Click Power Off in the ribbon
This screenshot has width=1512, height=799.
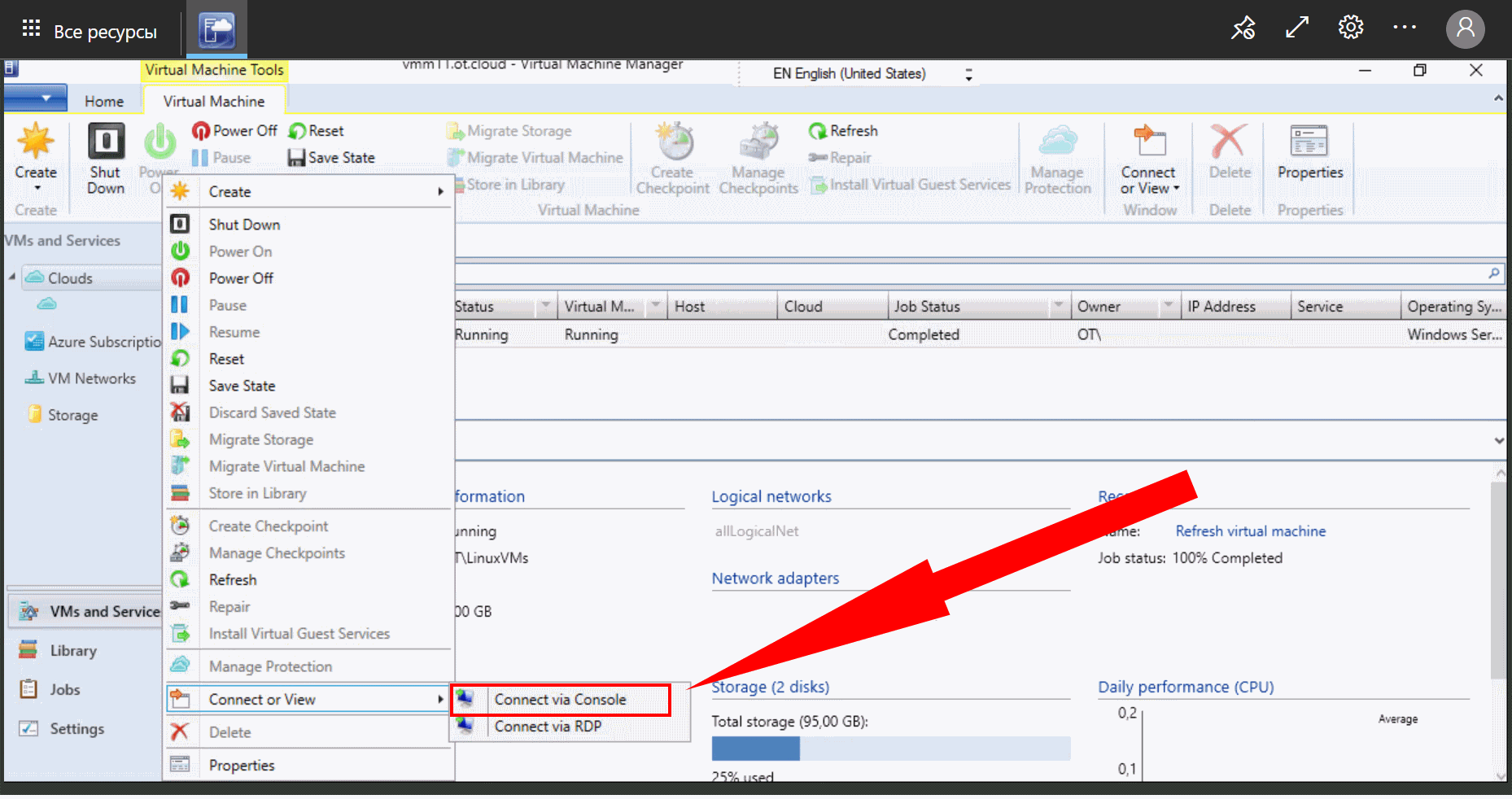pos(234,131)
